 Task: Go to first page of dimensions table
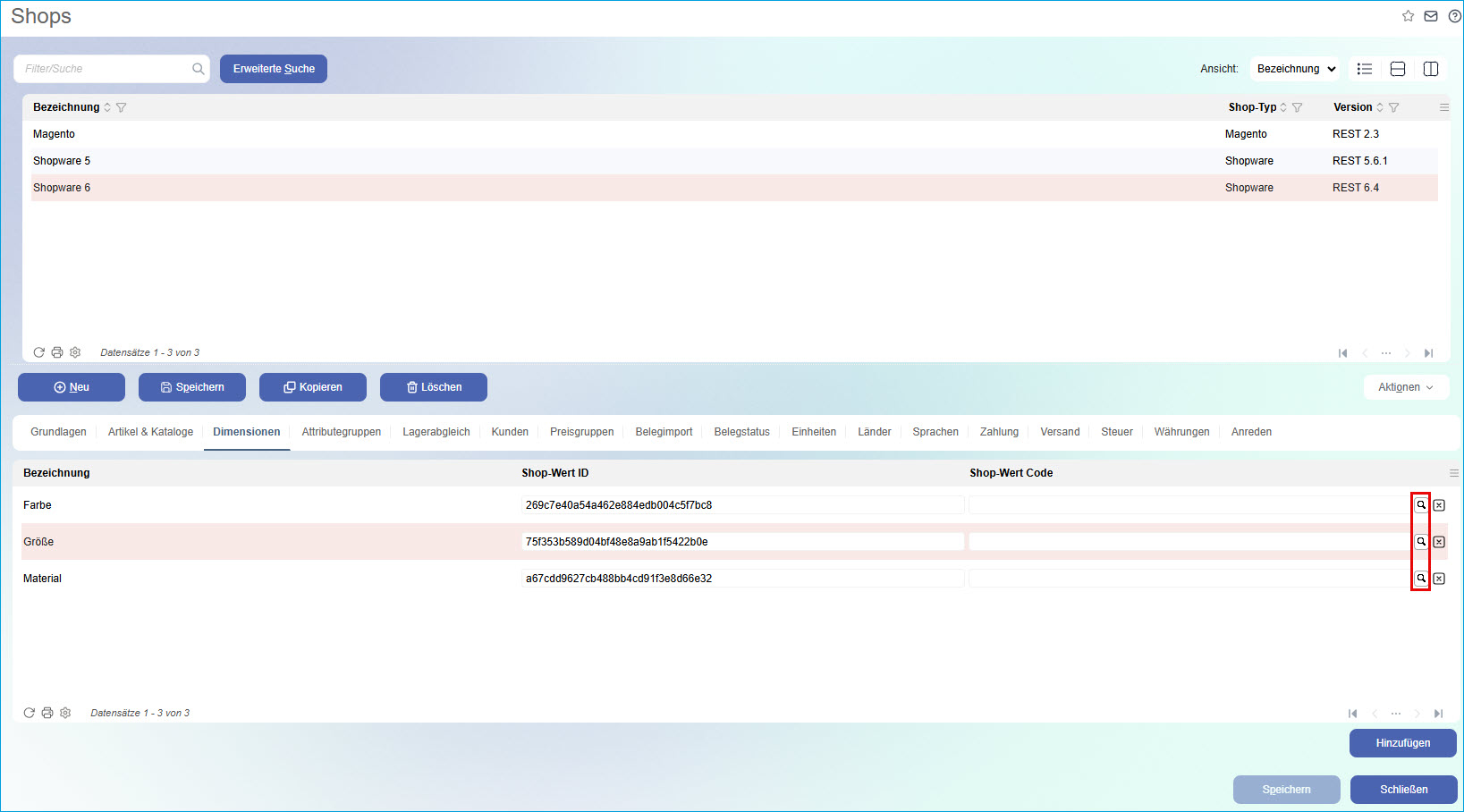(1352, 714)
